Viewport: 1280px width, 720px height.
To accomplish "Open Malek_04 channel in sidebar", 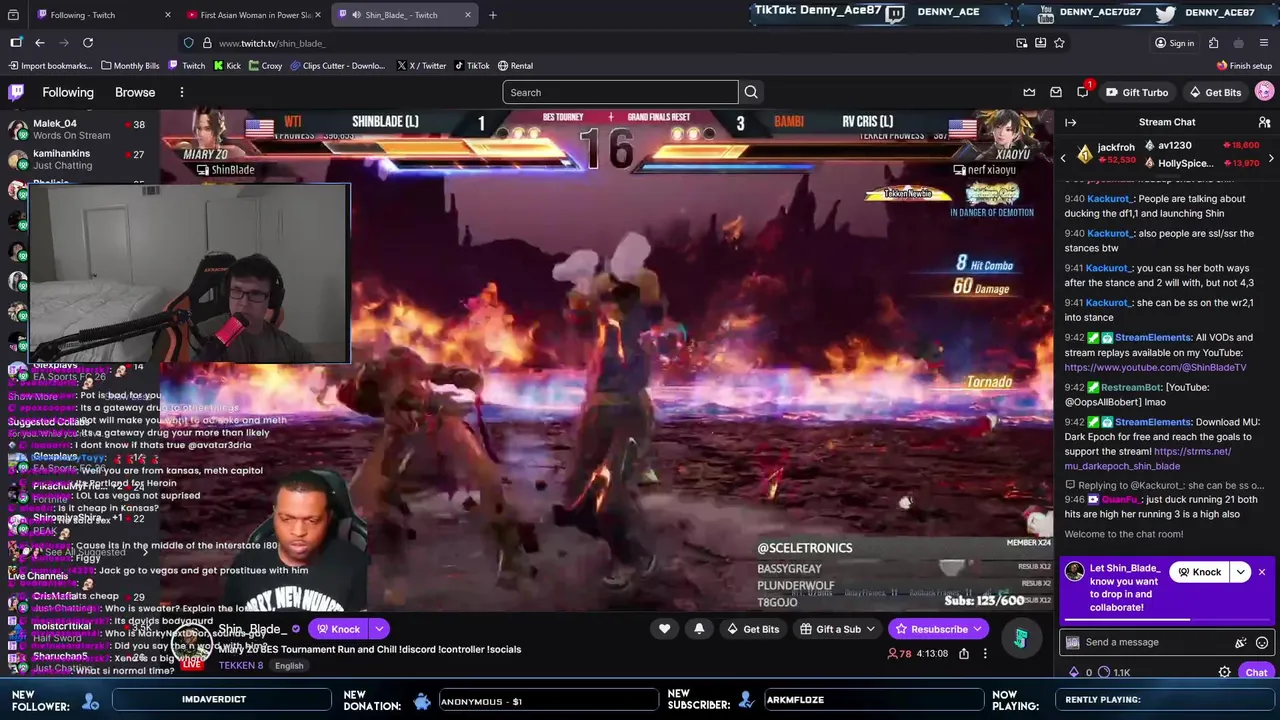I will 76,129.
